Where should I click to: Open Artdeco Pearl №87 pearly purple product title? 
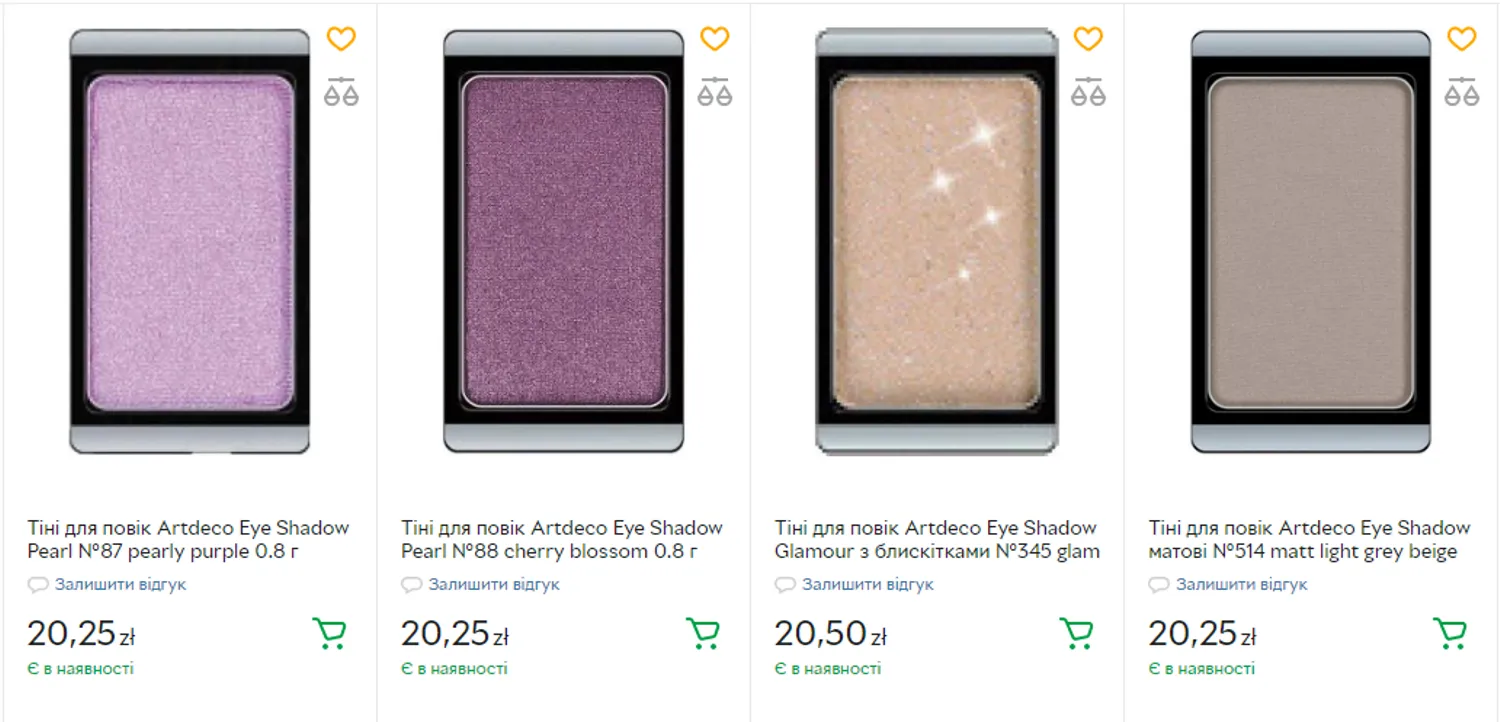(x=188, y=539)
